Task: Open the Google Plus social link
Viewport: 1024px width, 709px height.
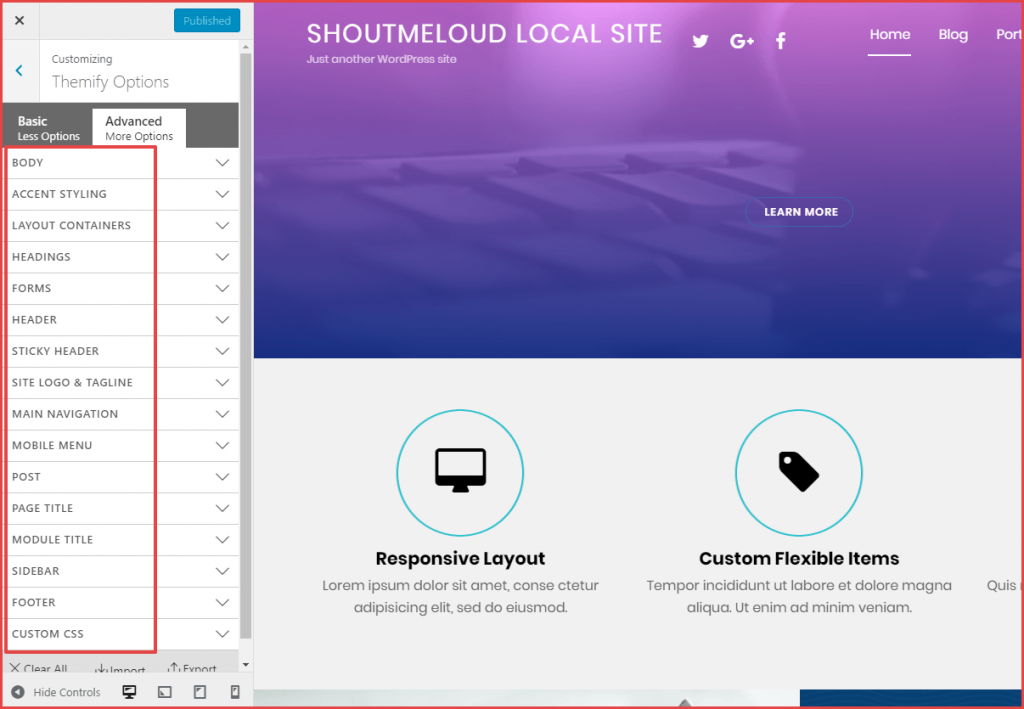Action: [x=742, y=41]
